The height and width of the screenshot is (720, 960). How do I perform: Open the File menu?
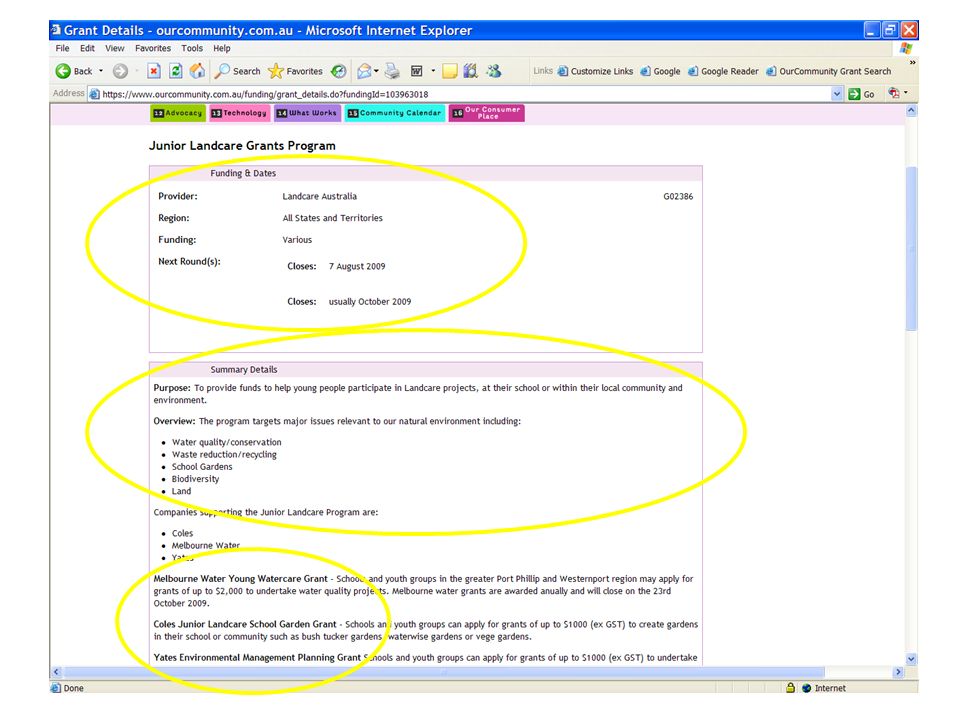[62, 48]
